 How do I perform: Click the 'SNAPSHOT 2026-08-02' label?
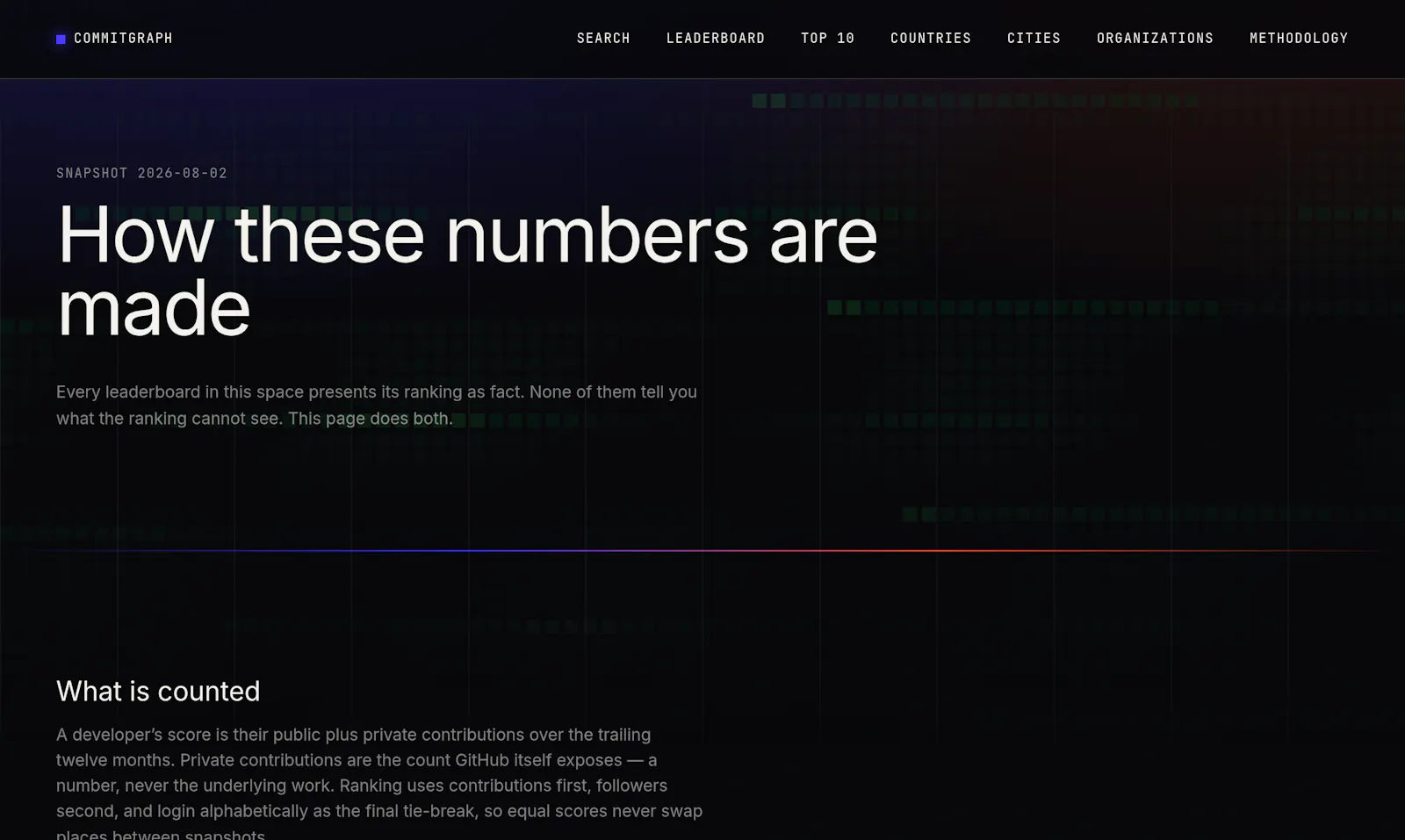(141, 173)
